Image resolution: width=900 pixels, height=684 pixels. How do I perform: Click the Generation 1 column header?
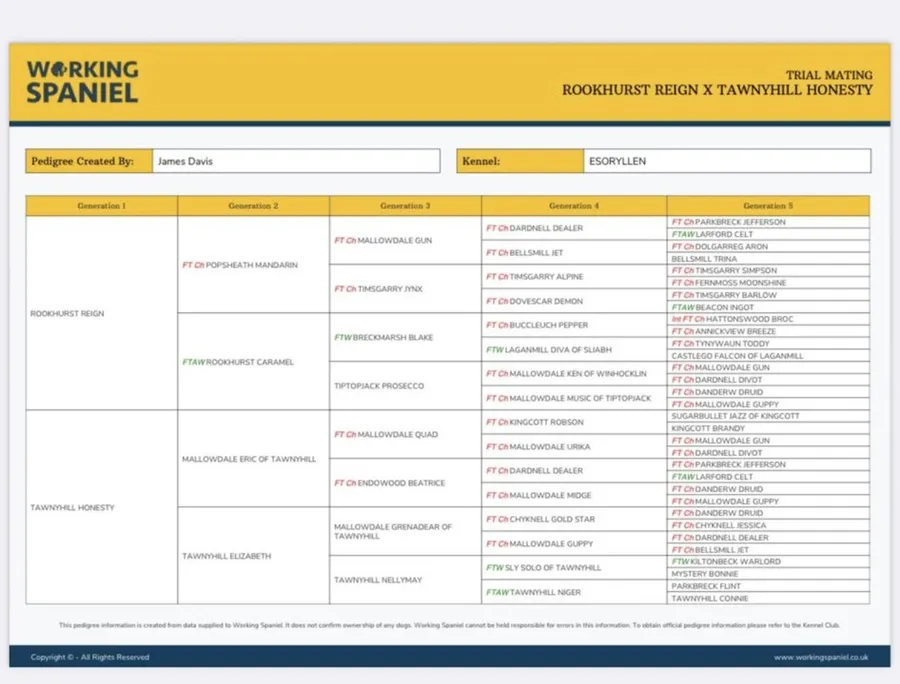coord(101,206)
